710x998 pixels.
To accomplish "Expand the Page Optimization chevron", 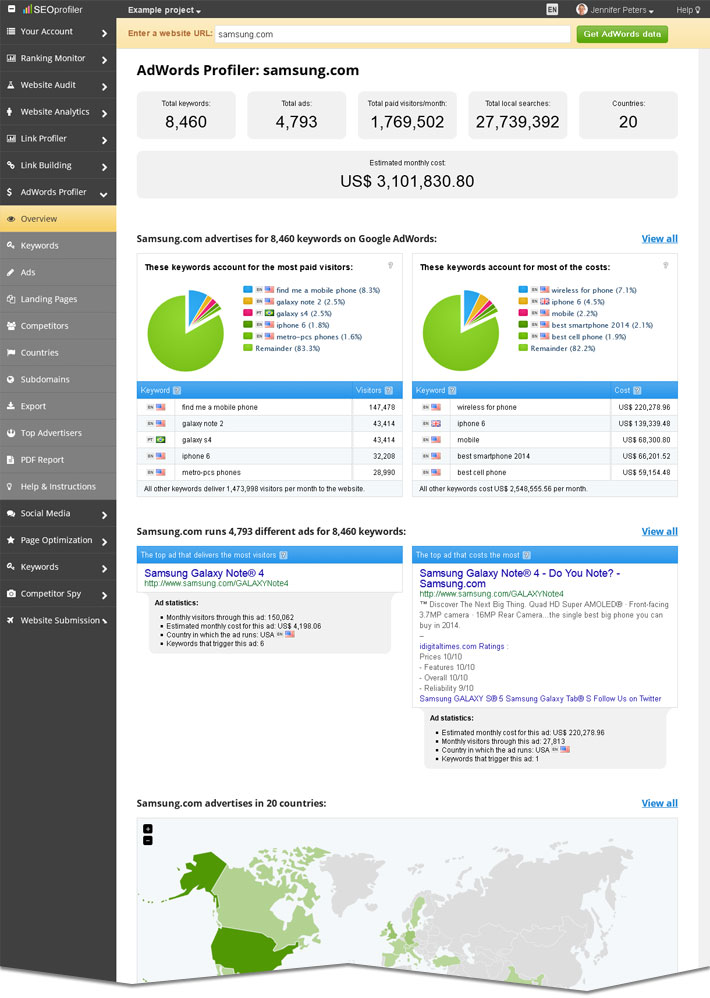I will (104, 541).
